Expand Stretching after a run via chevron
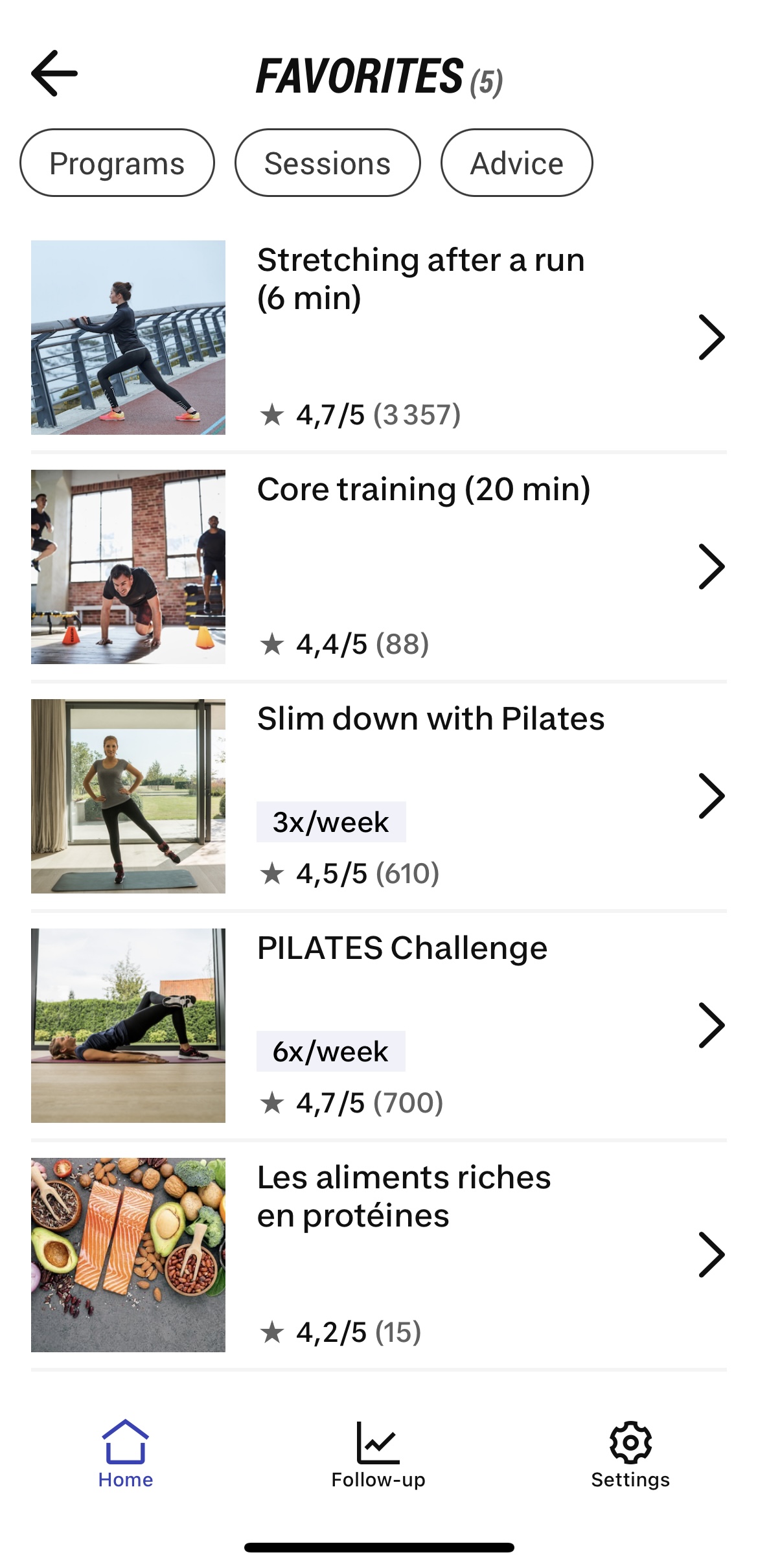This screenshot has width=758, height=1568. 711,337
